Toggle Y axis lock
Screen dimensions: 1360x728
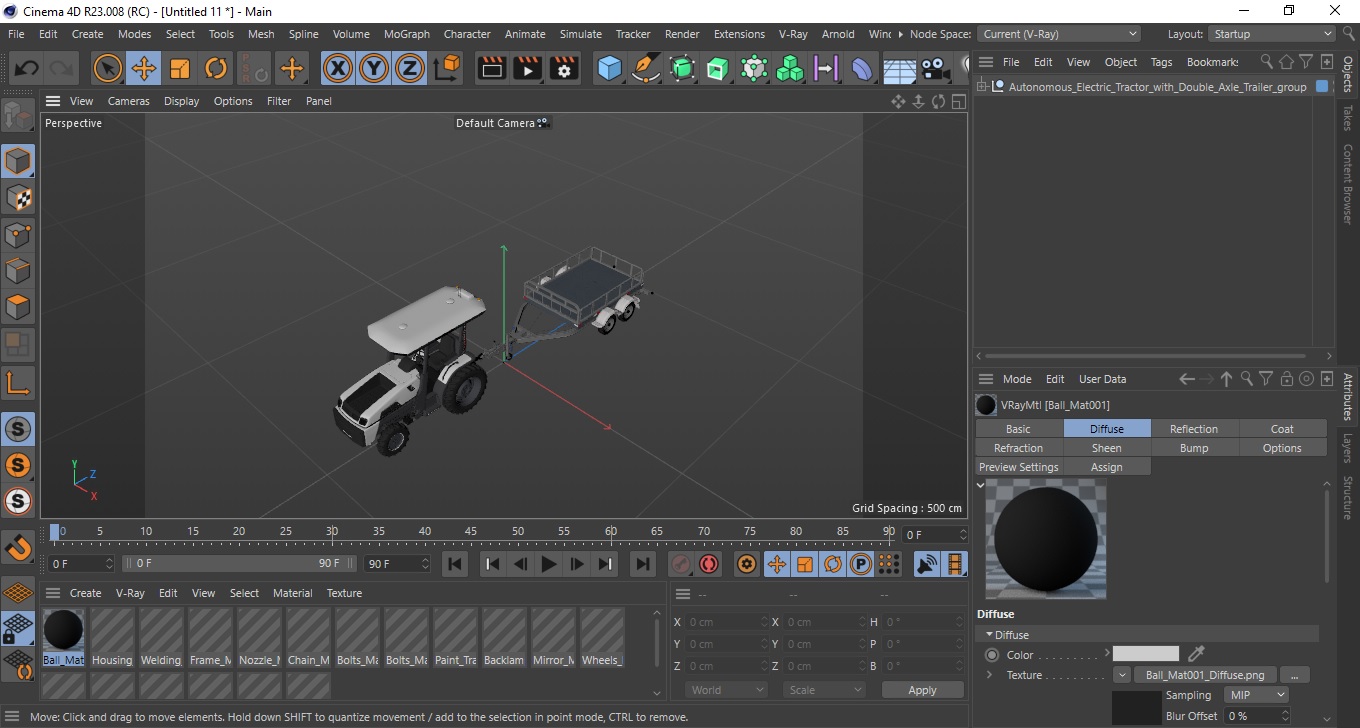tap(374, 69)
